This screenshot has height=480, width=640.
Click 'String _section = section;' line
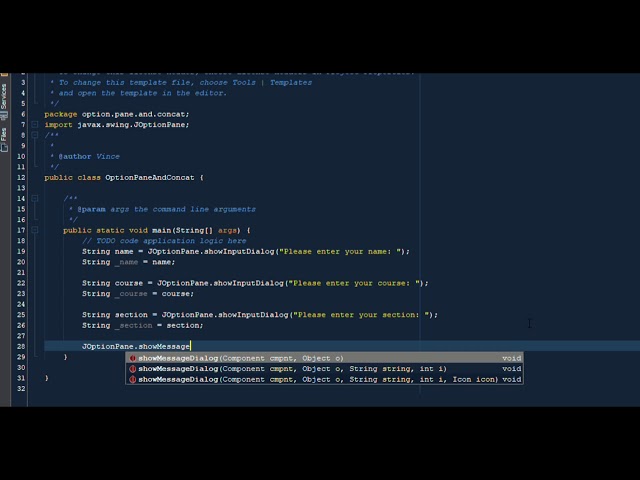[142, 325]
